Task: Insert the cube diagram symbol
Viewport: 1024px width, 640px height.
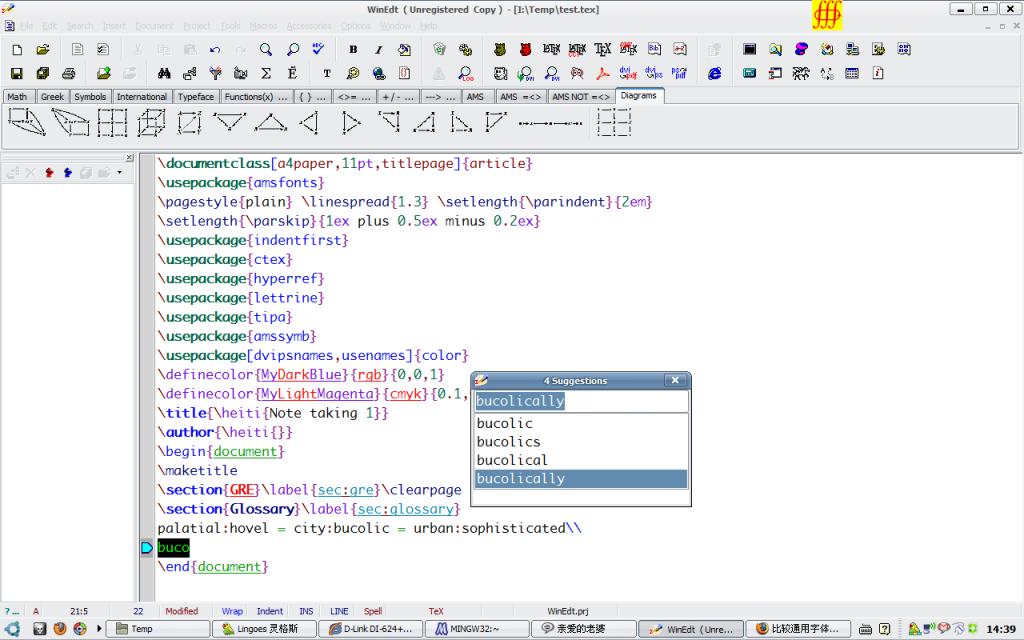Action: pos(151,123)
